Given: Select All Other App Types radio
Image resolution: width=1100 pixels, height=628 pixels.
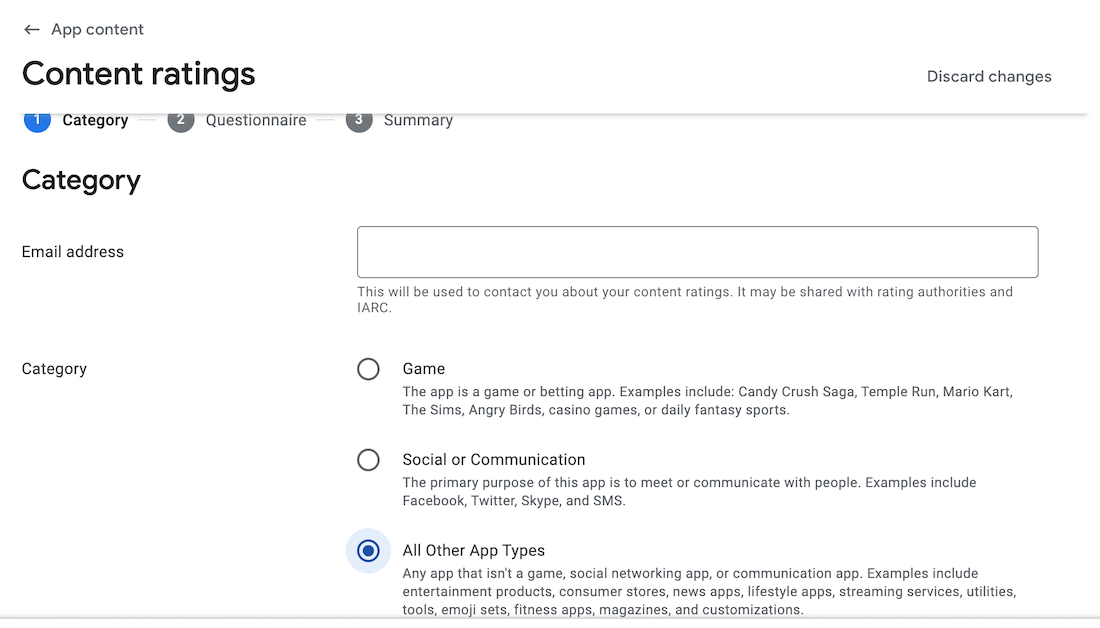Looking at the screenshot, I should (x=368, y=551).
